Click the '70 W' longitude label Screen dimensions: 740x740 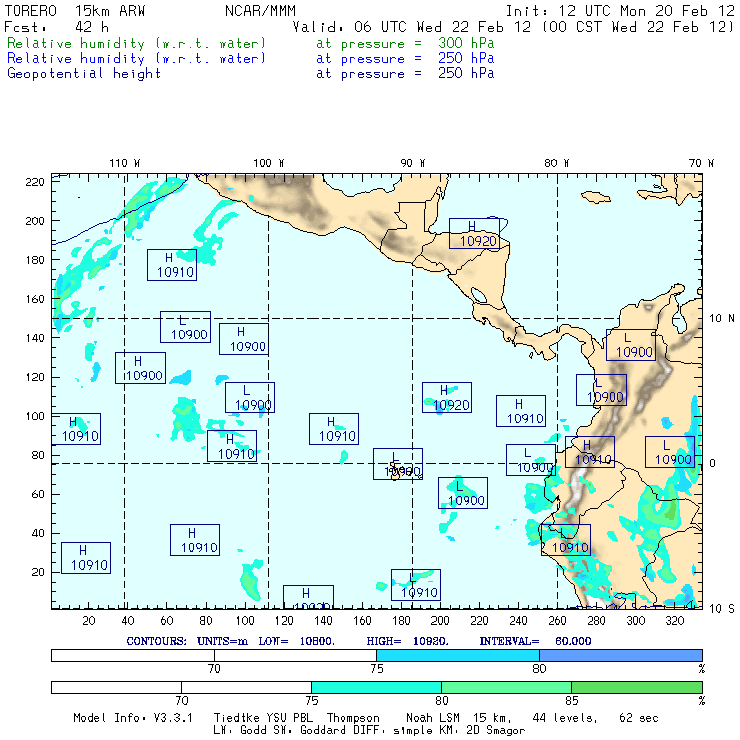[x=701, y=163]
